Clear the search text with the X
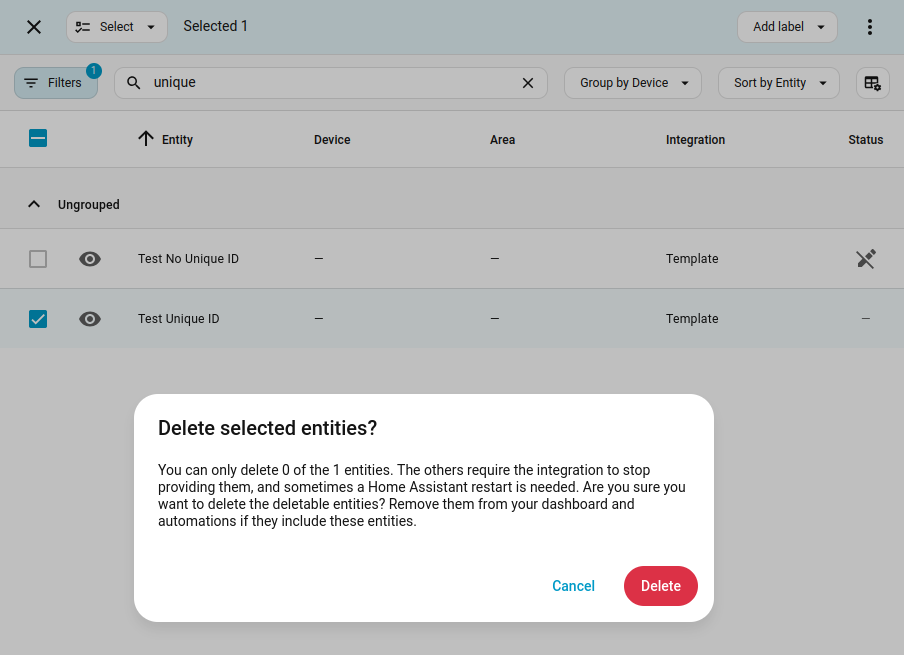 tap(528, 83)
